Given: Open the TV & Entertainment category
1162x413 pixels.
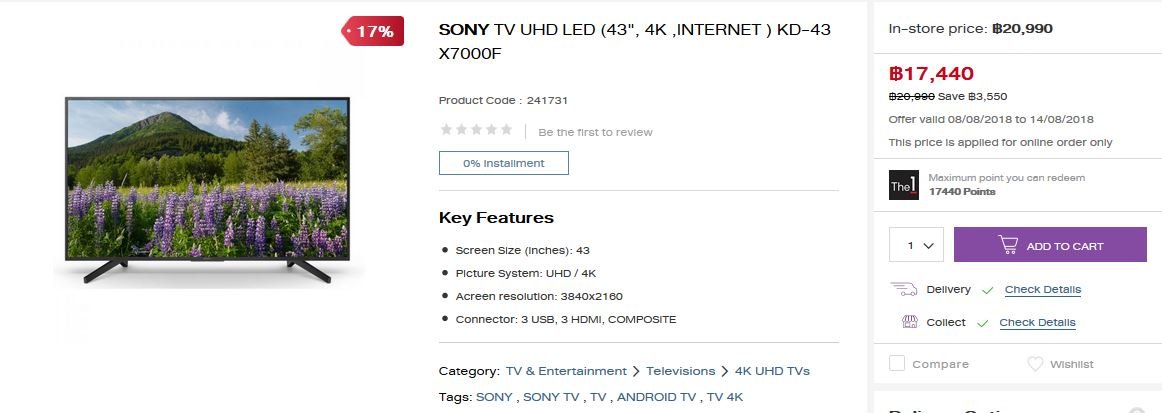Looking at the screenshot, I should [566, 371].
